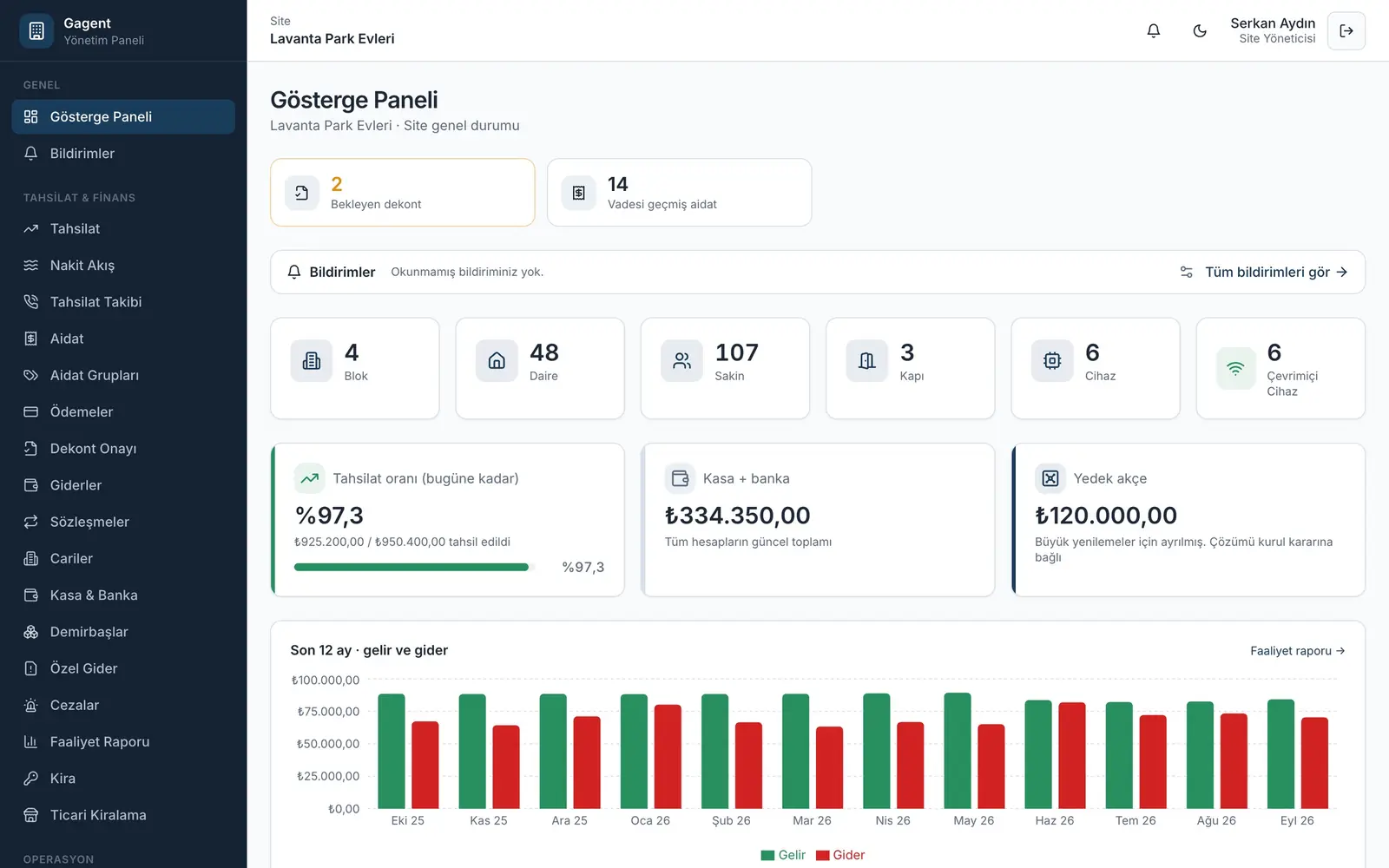Click the Çevrimiçi Cihaz wifi icon

tap(1235, 368)
